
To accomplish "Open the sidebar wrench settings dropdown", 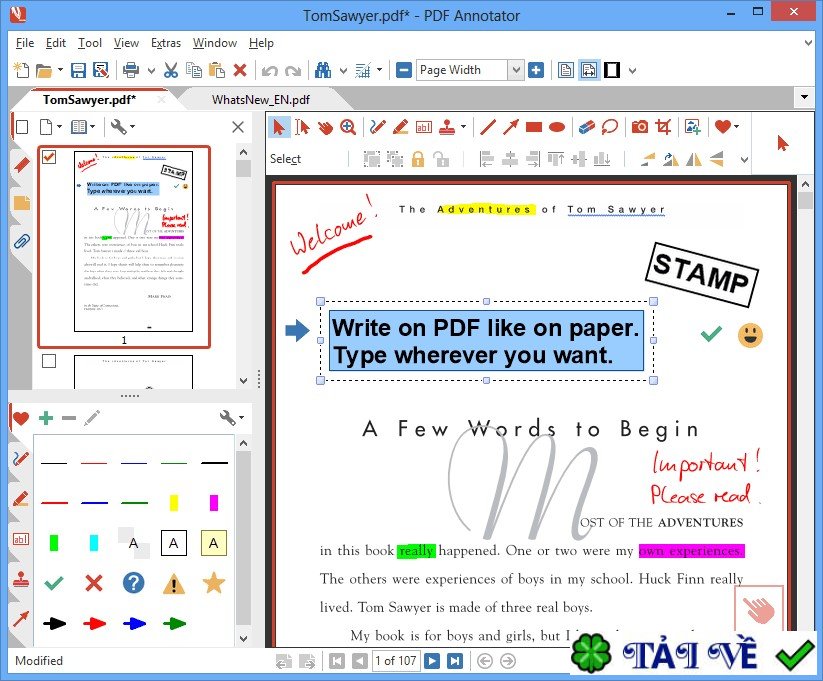I will (x=123, y=127).
